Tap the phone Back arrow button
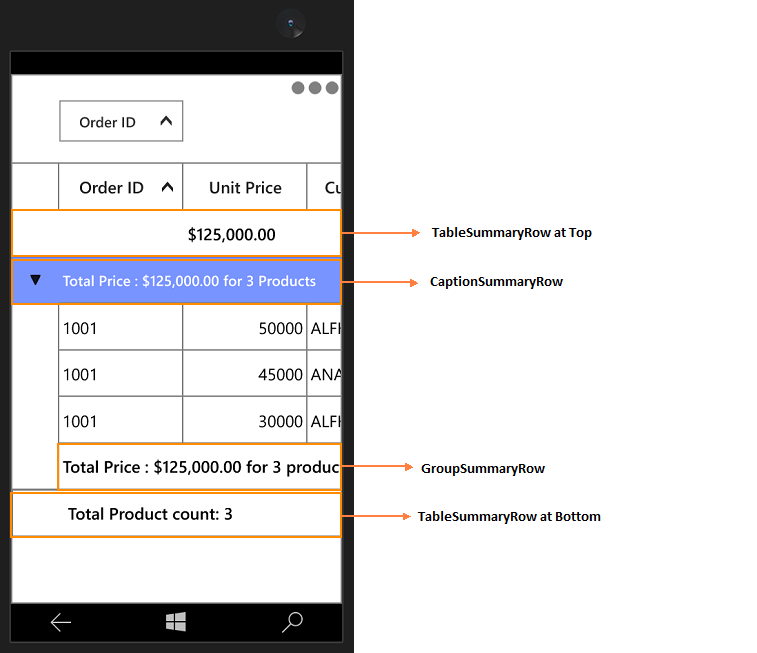757x653 pixels. 61,622
